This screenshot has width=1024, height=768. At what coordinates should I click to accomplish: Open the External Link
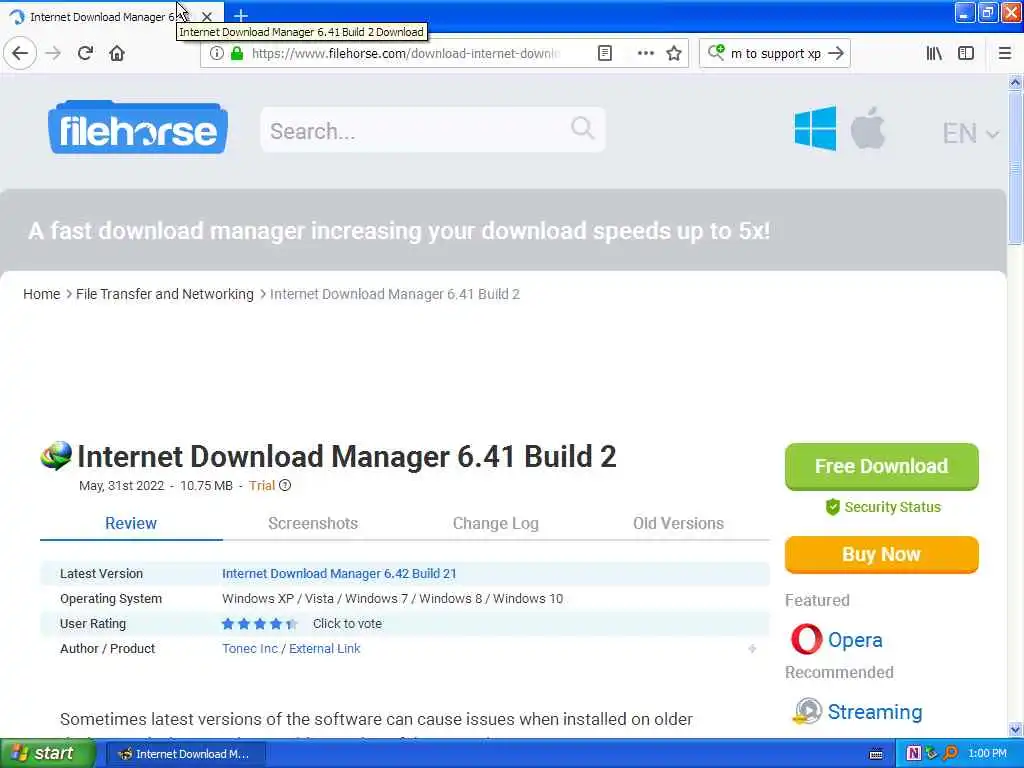pyautogui.click(x=325, y=648)
